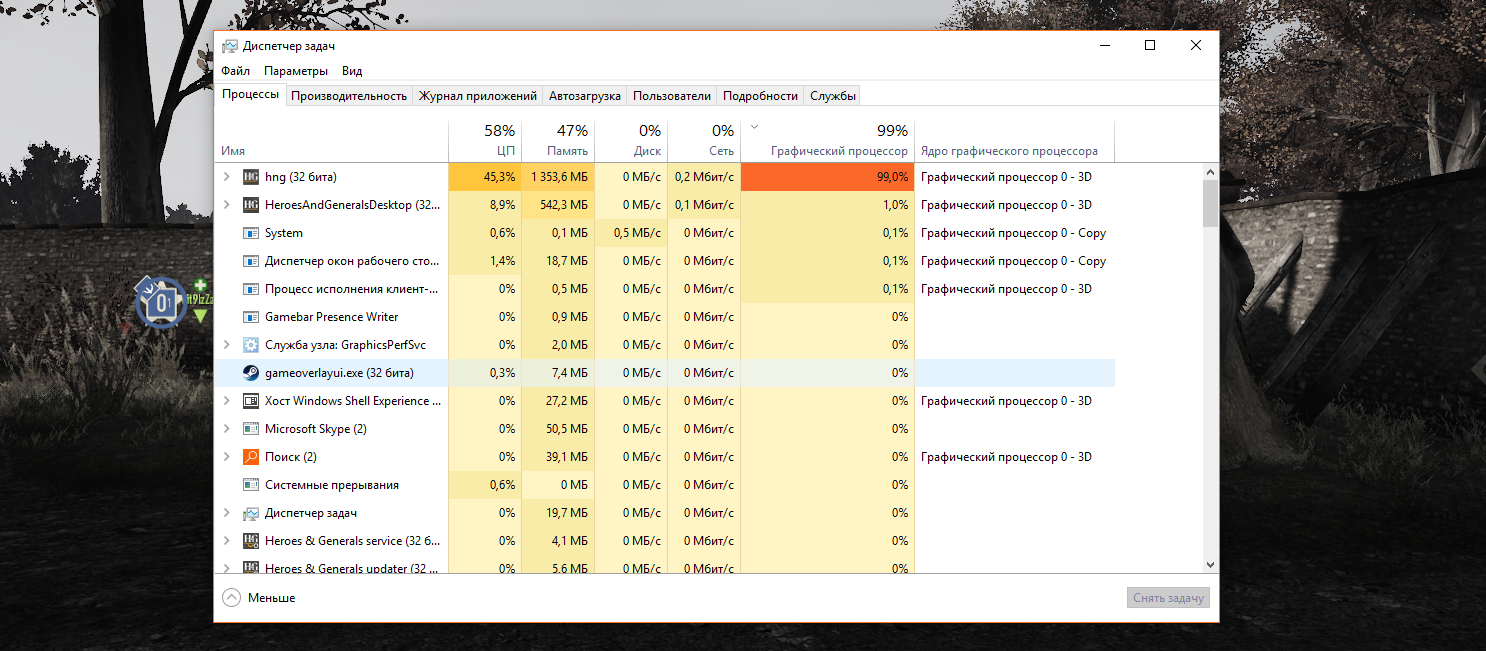The image size is (1486, 651).
Task: Sort processes by the Имя column
Action: coord(332,141)
